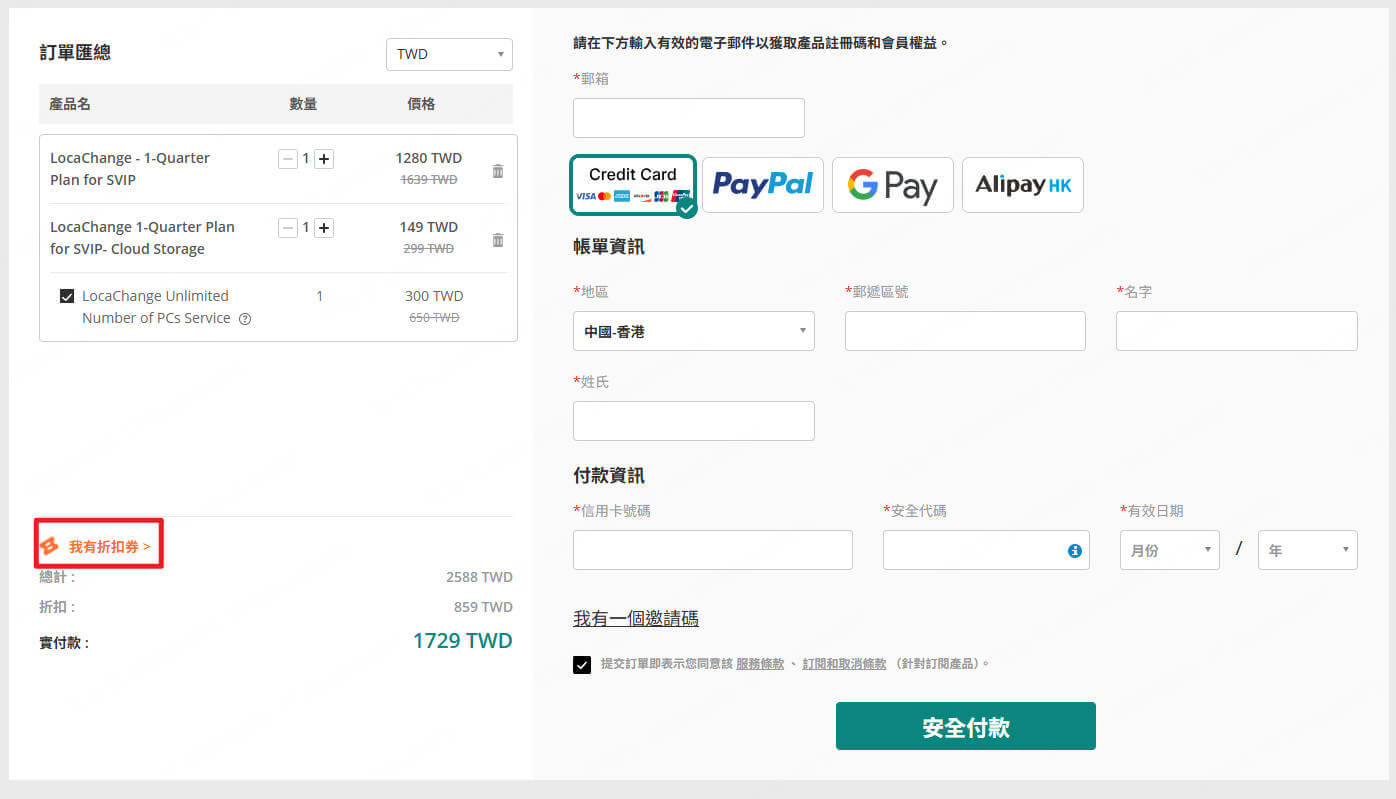Decrease quantity of 1-Quarter Plan for SVIP
This screenshot has width=1396, height=799.
288,159
